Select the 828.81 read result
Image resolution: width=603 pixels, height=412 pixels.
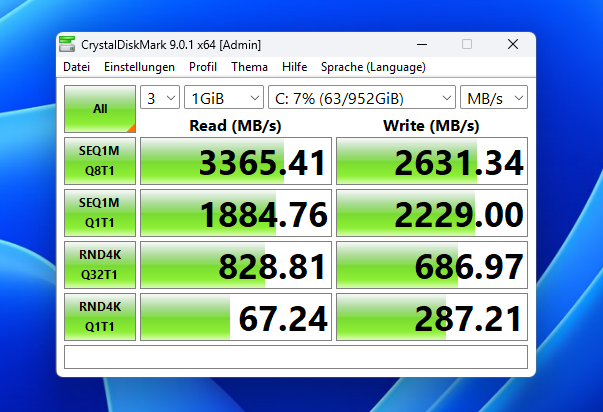pyautogui.click(x=236, y=265)
